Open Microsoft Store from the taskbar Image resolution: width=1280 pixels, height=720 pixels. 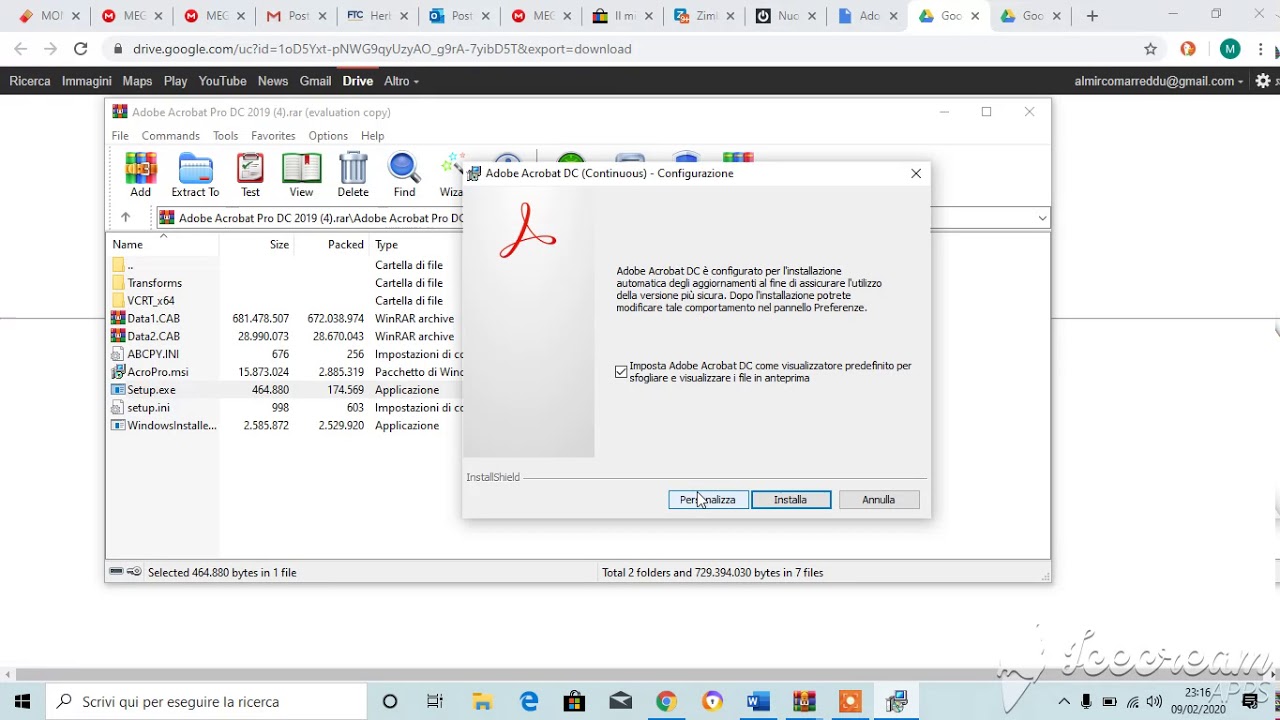[574, 701]
